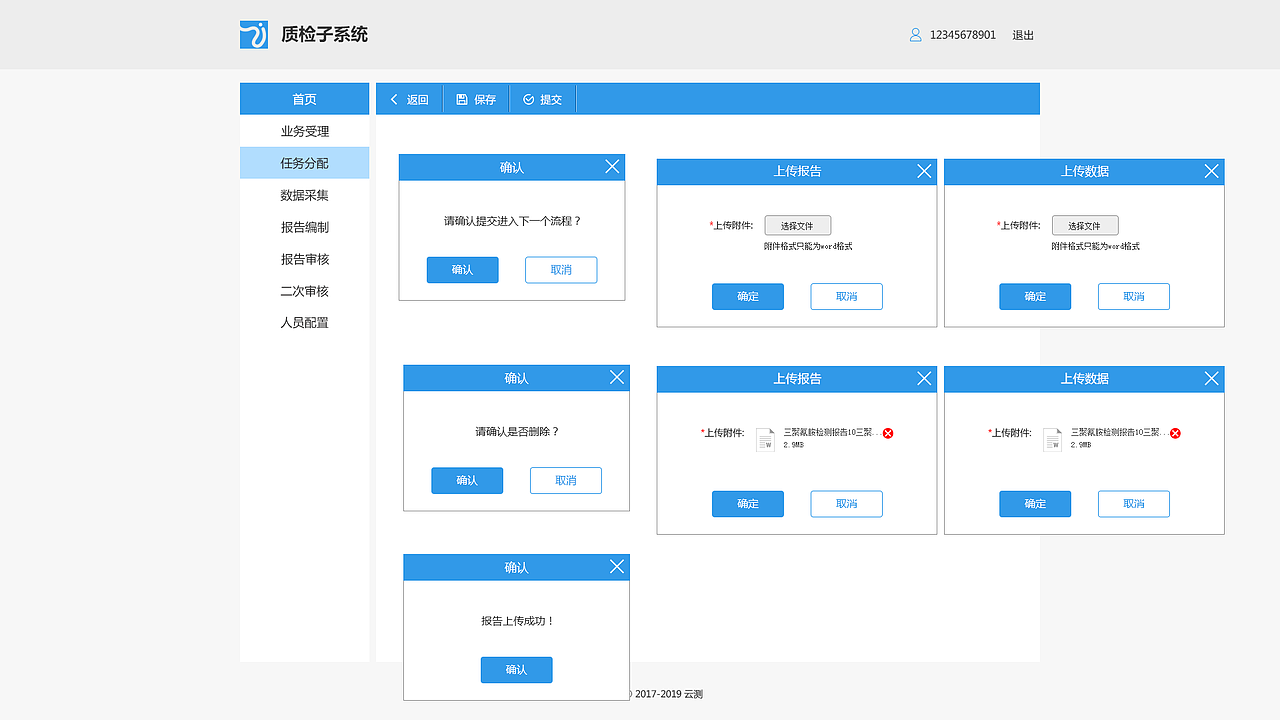Open 业务受理 from the sidebar menu
Image resolution: width=1280 pixels, height=720 pixels.
[x=304, y=130]
